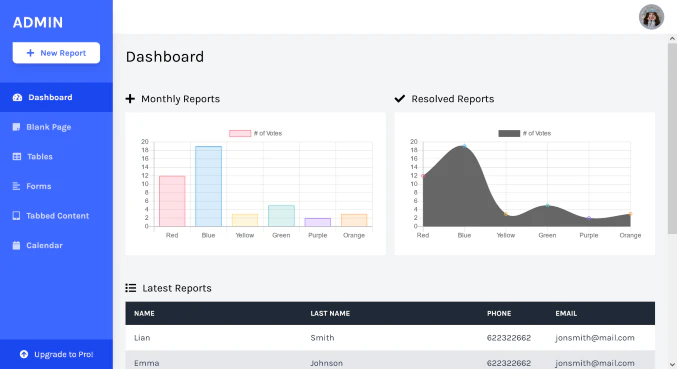Click the Monthly Reports heading text
The width and height of the screenshot is (677, 369).
tap(180, 99)
